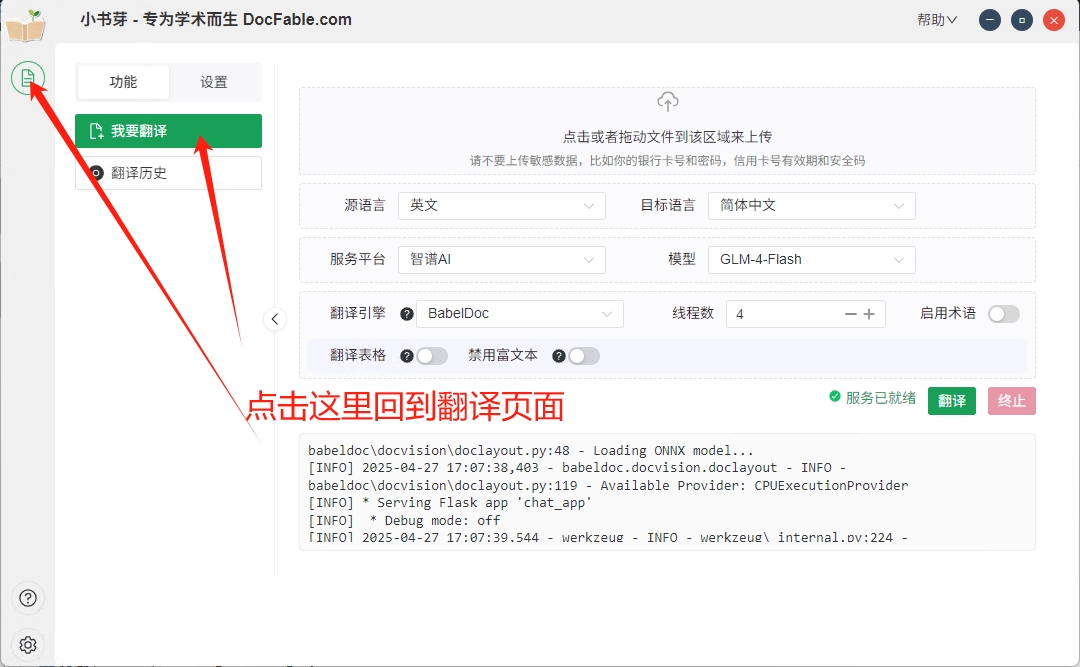1080x667 pixels.
Task: Increase 线程数 with the plus button
Action: pyautogui.click(x=869, y=314)
